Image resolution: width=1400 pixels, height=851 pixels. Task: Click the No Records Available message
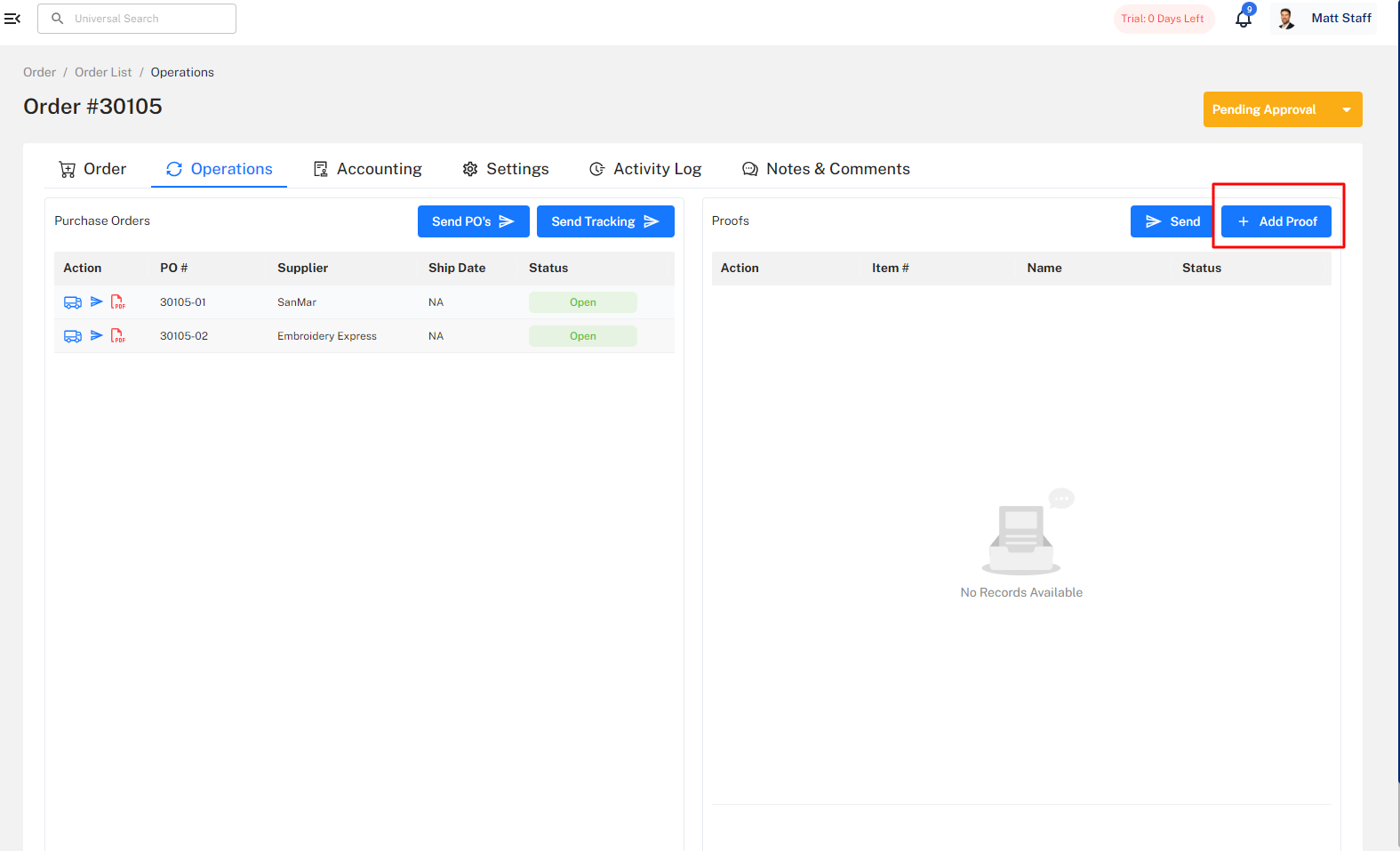(x=1021, y=592)
